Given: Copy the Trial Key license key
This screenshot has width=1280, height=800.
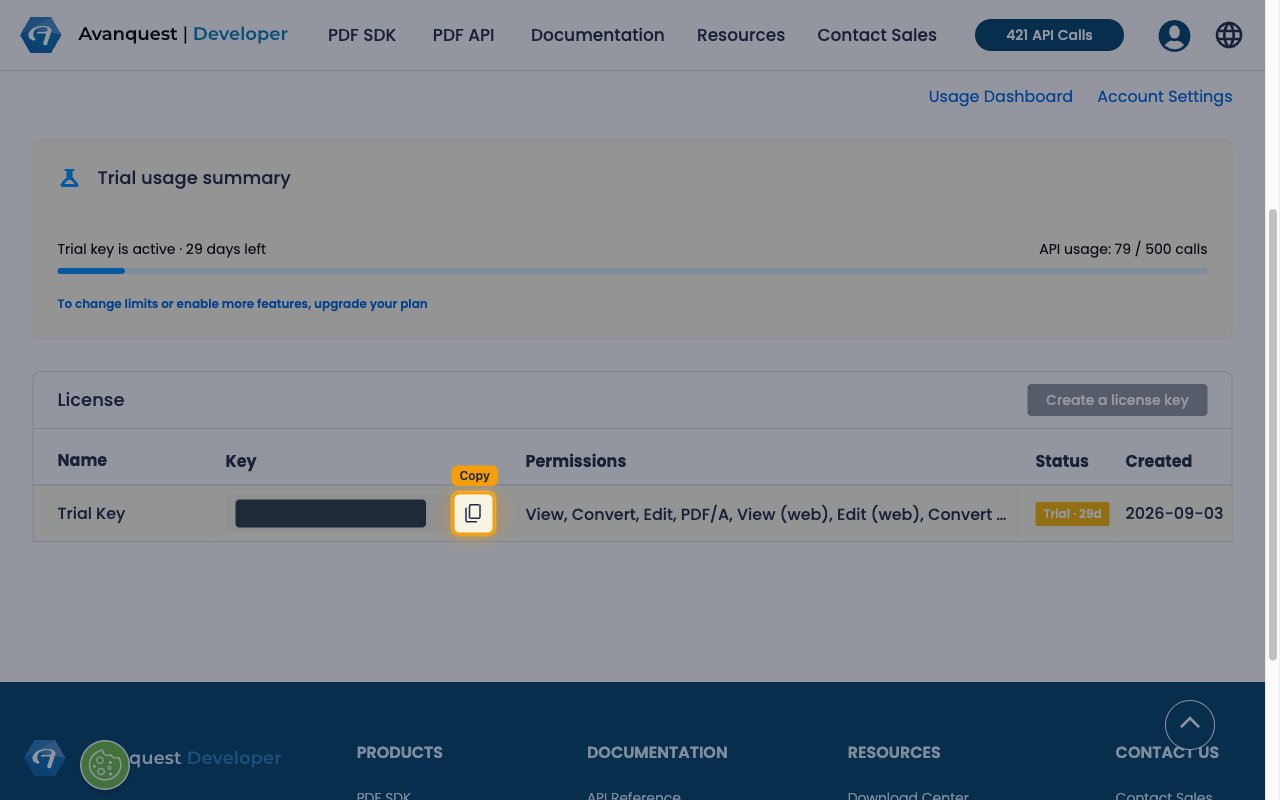Looking at the screenshot, I should point(473,513).
